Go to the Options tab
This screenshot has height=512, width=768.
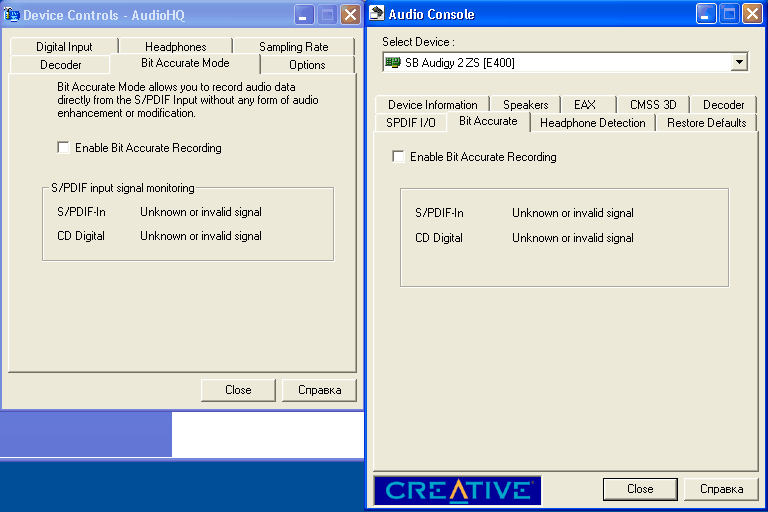307,65
